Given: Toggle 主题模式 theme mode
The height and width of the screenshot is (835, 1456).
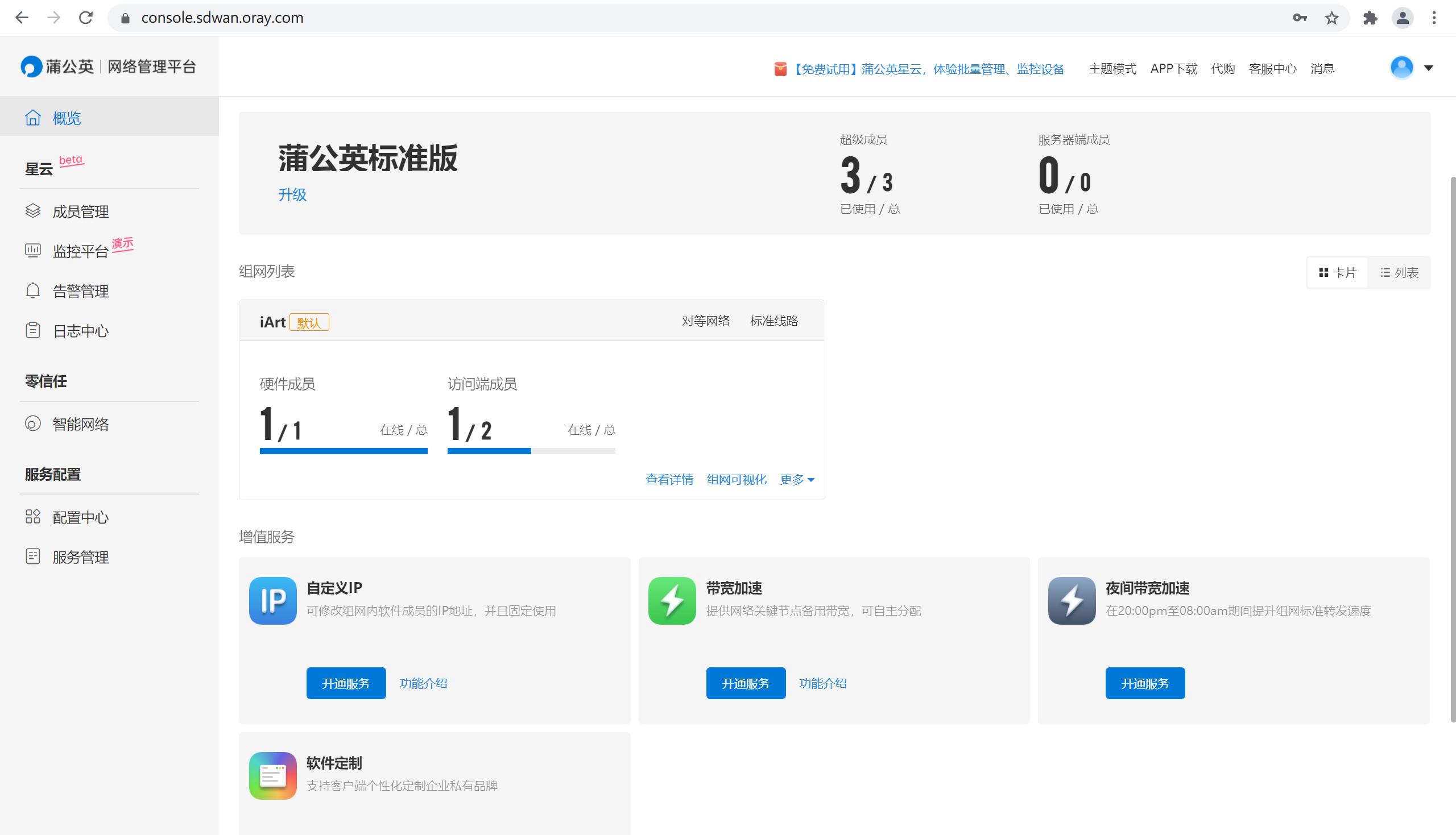Looking at the screenshot, I should click(1112, 68).
